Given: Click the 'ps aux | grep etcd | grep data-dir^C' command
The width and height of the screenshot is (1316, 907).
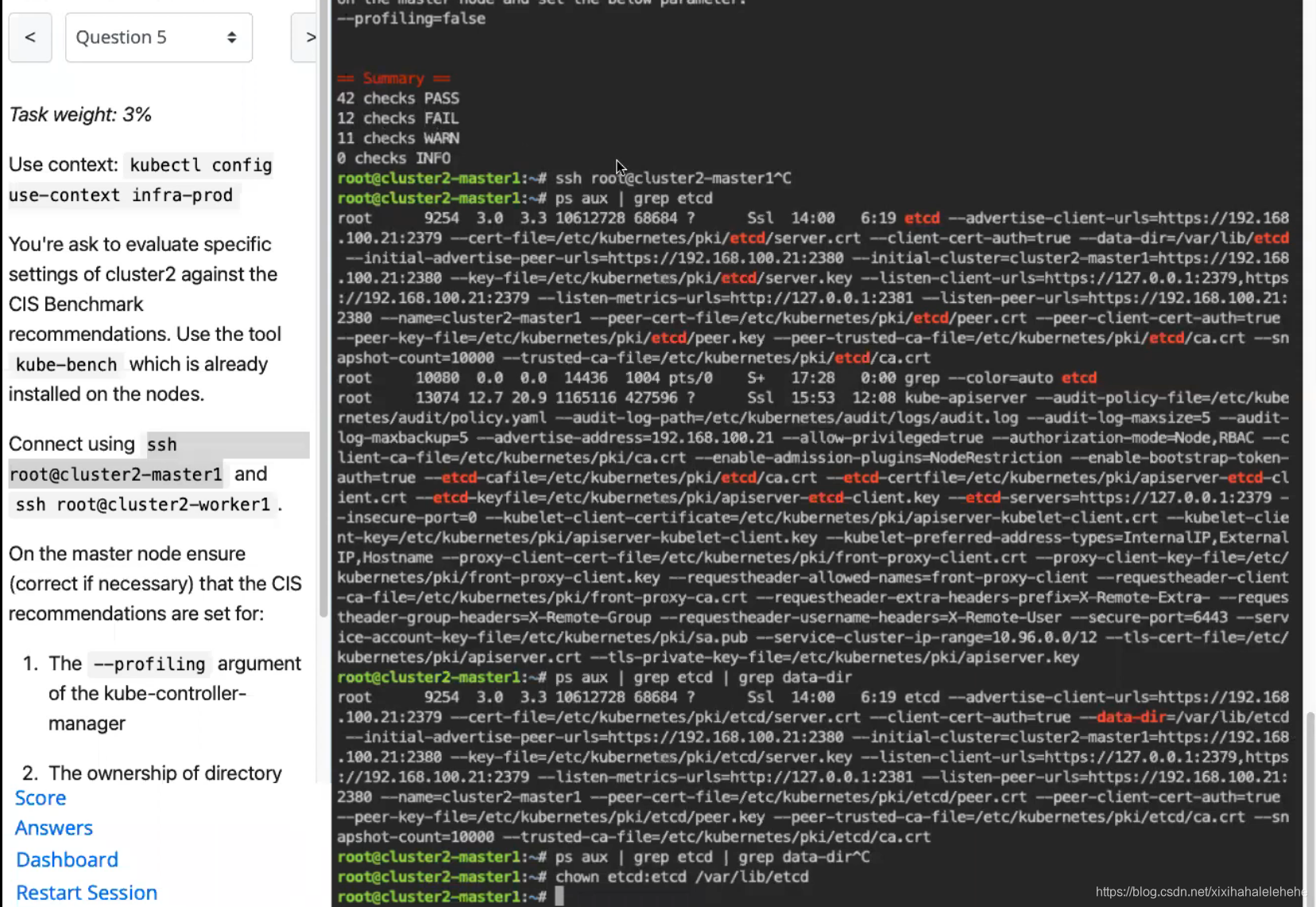Looking at the screenshot, I should click(x=713, y=857).
